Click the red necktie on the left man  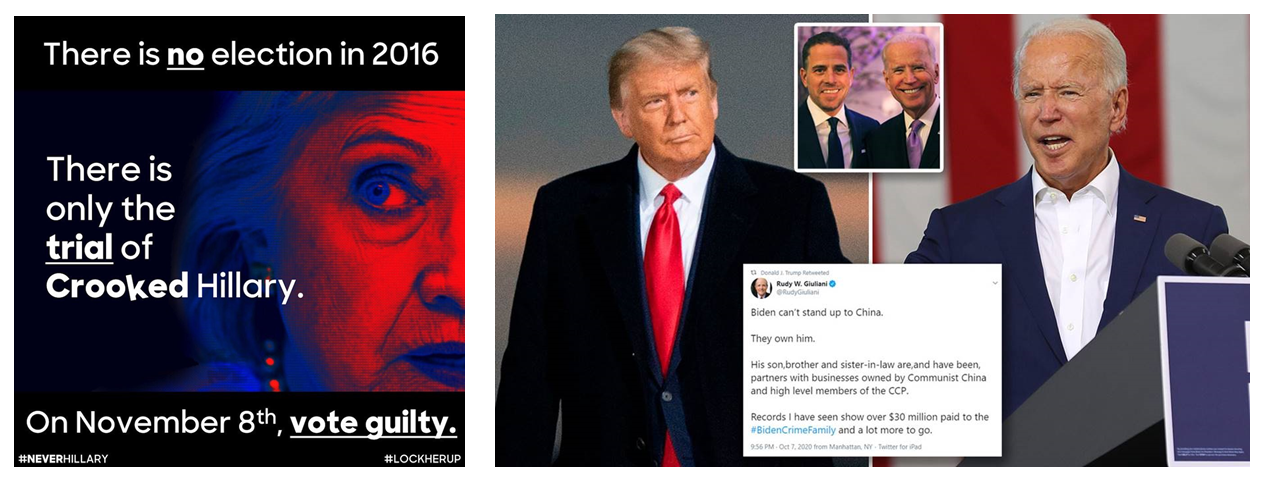click(x=664, y=300)
